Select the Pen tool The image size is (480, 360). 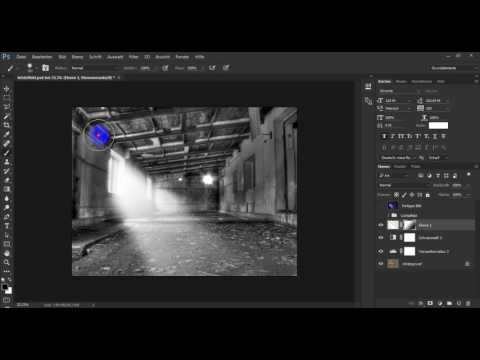point(6,217)
